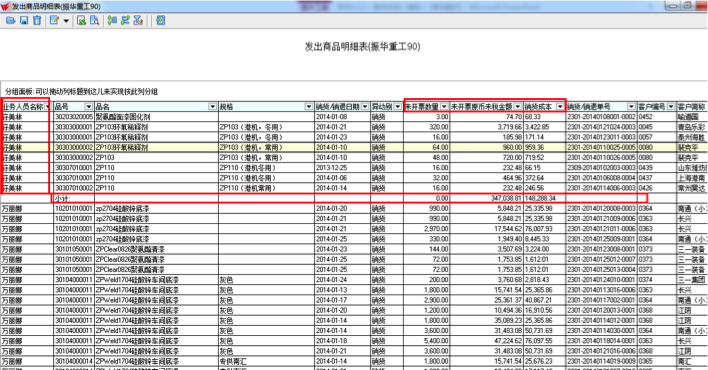Screen dimensions: 708x370
Task: Click the grouping panel hint text area
Action: (x=81, y=92)
